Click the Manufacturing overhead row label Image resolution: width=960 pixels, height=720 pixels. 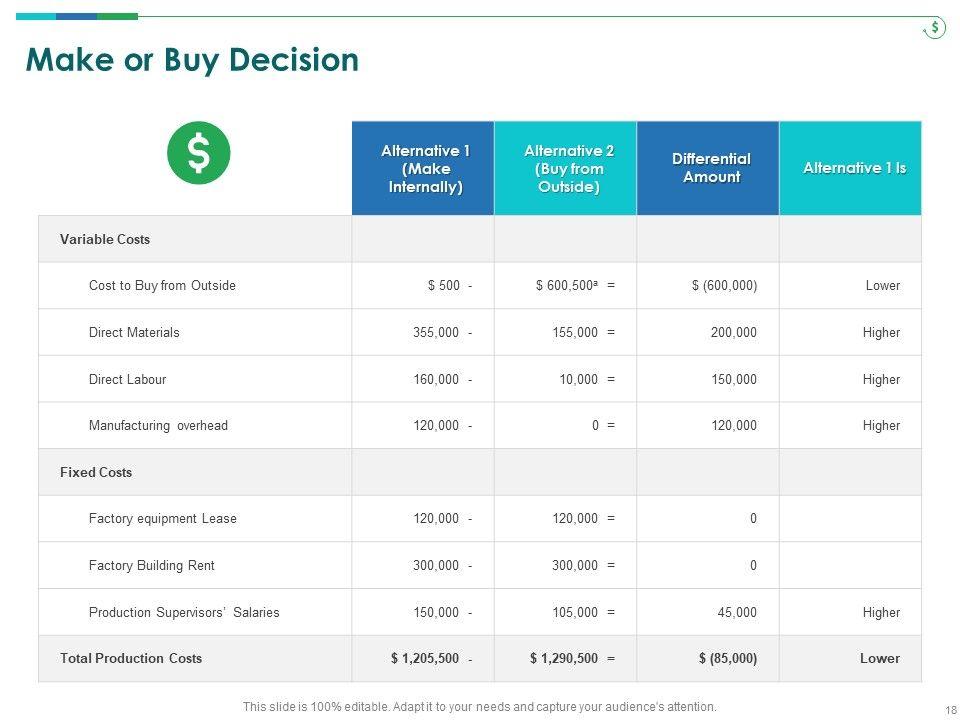click(158, 426)
